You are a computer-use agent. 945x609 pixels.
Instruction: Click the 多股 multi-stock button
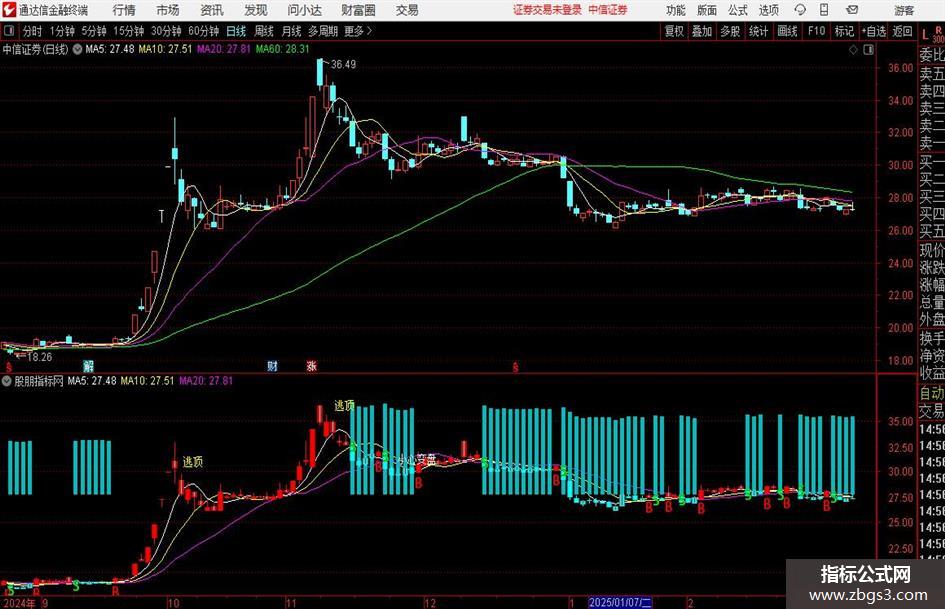point(730,31)
